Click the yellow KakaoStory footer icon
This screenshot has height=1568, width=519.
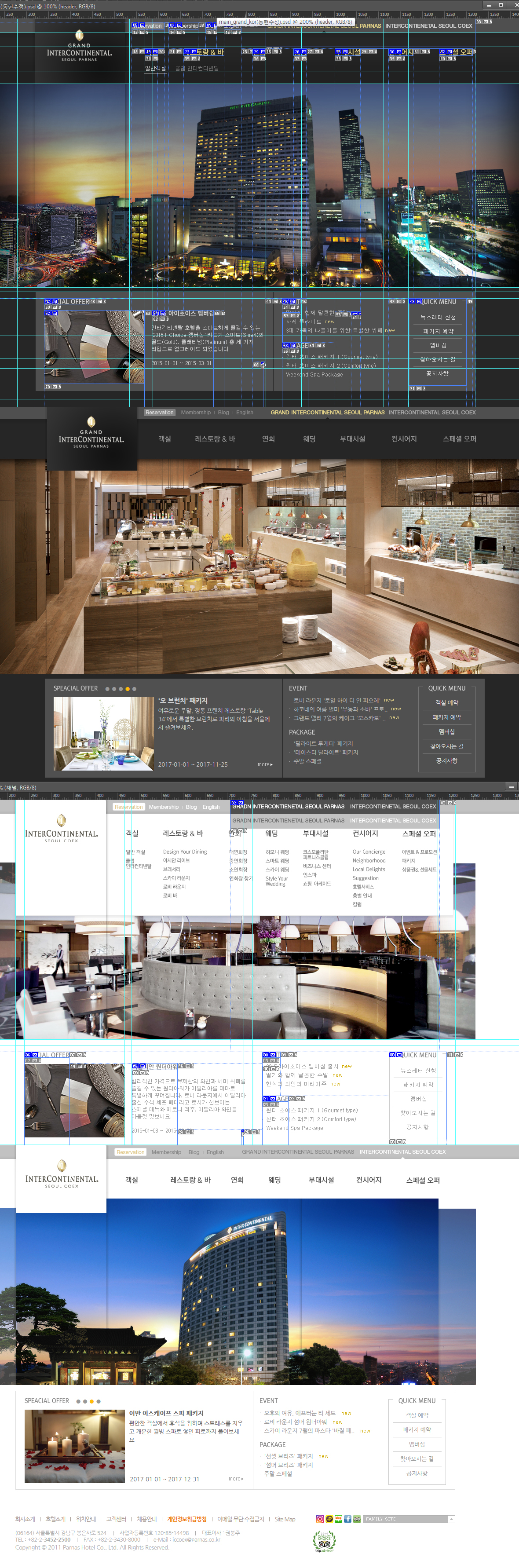[329, 1519]
